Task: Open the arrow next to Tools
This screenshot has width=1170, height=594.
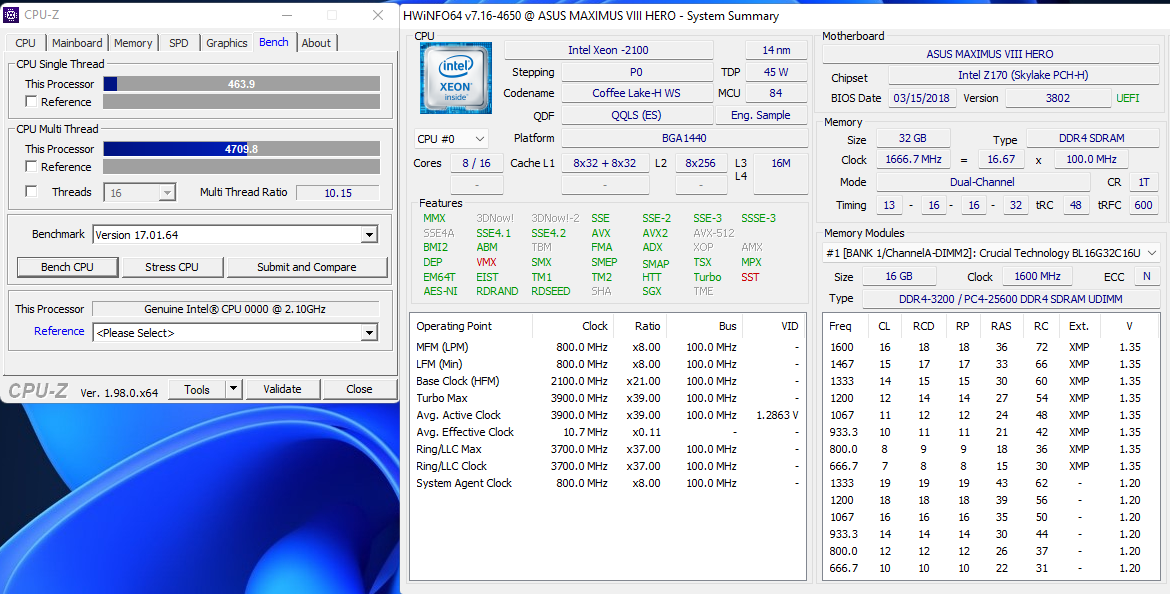Action: (x=233, y=389)
